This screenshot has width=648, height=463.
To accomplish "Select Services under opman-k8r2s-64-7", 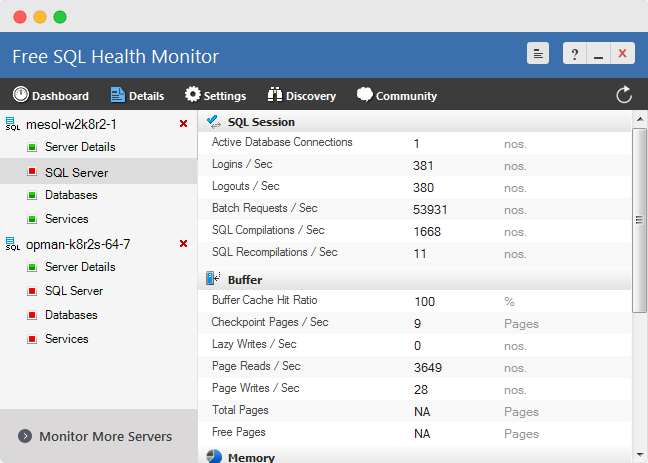I will [67, 339].
